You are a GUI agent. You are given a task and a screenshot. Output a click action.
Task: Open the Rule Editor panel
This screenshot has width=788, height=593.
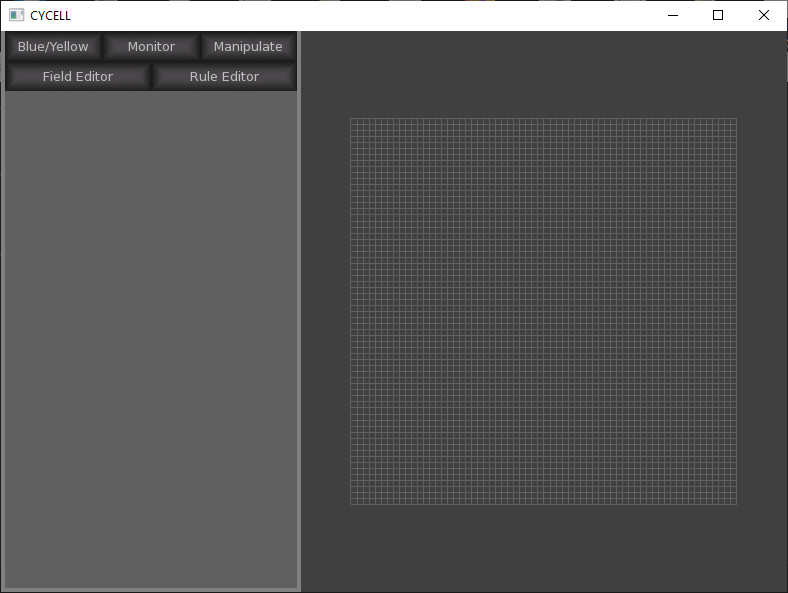224,76
